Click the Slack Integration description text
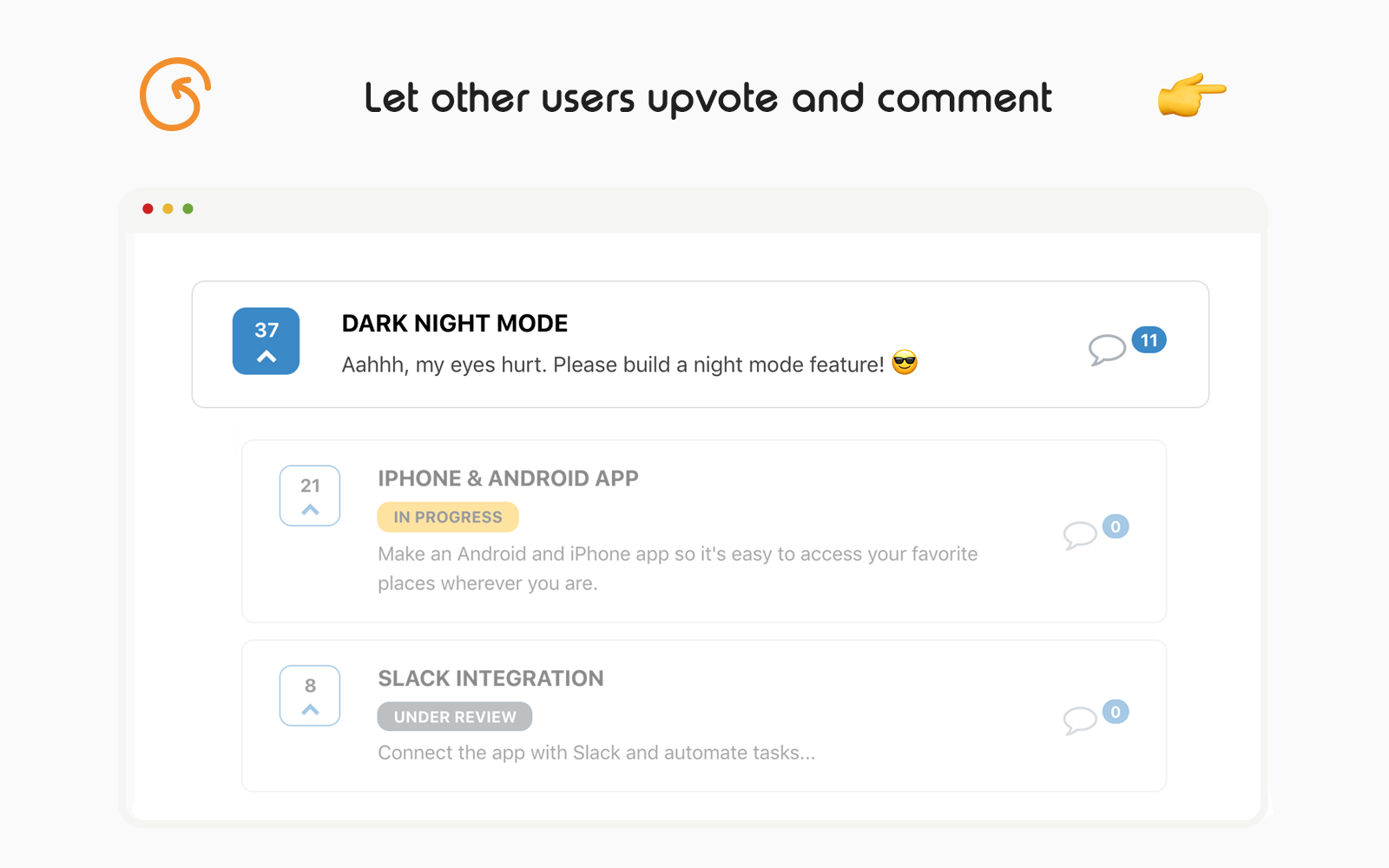Viewport: 1389px width, 868px height. (x=596, y=753)
